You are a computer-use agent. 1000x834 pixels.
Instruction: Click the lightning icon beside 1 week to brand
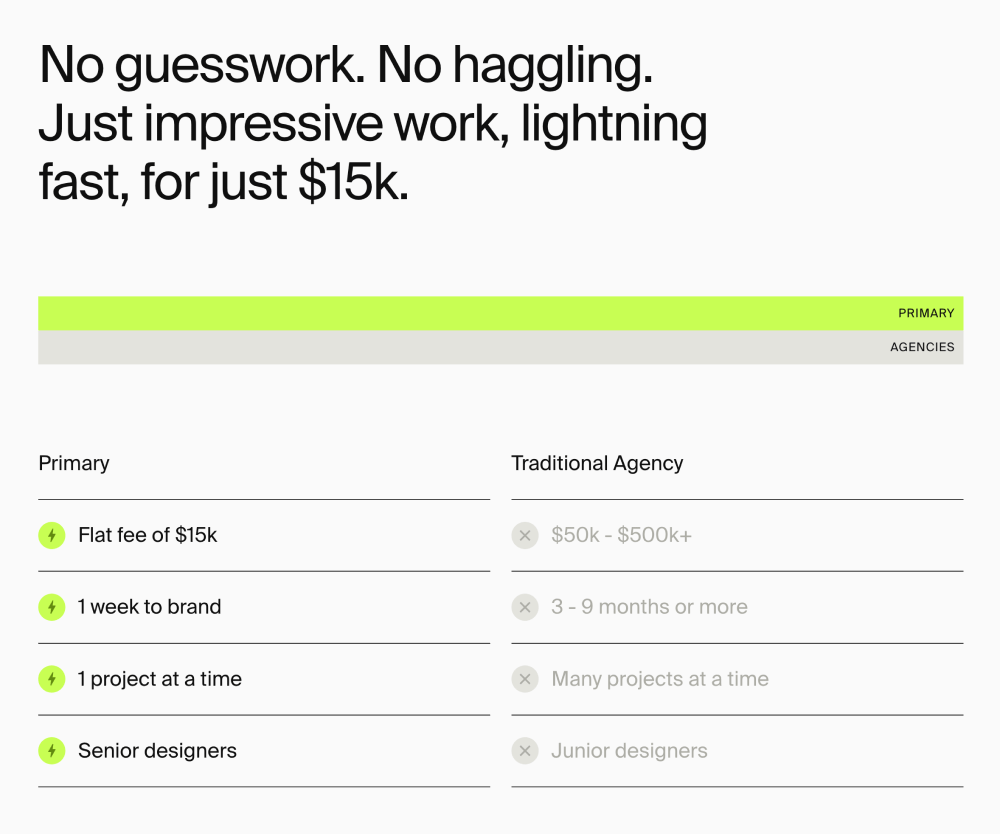coord(52,607)
